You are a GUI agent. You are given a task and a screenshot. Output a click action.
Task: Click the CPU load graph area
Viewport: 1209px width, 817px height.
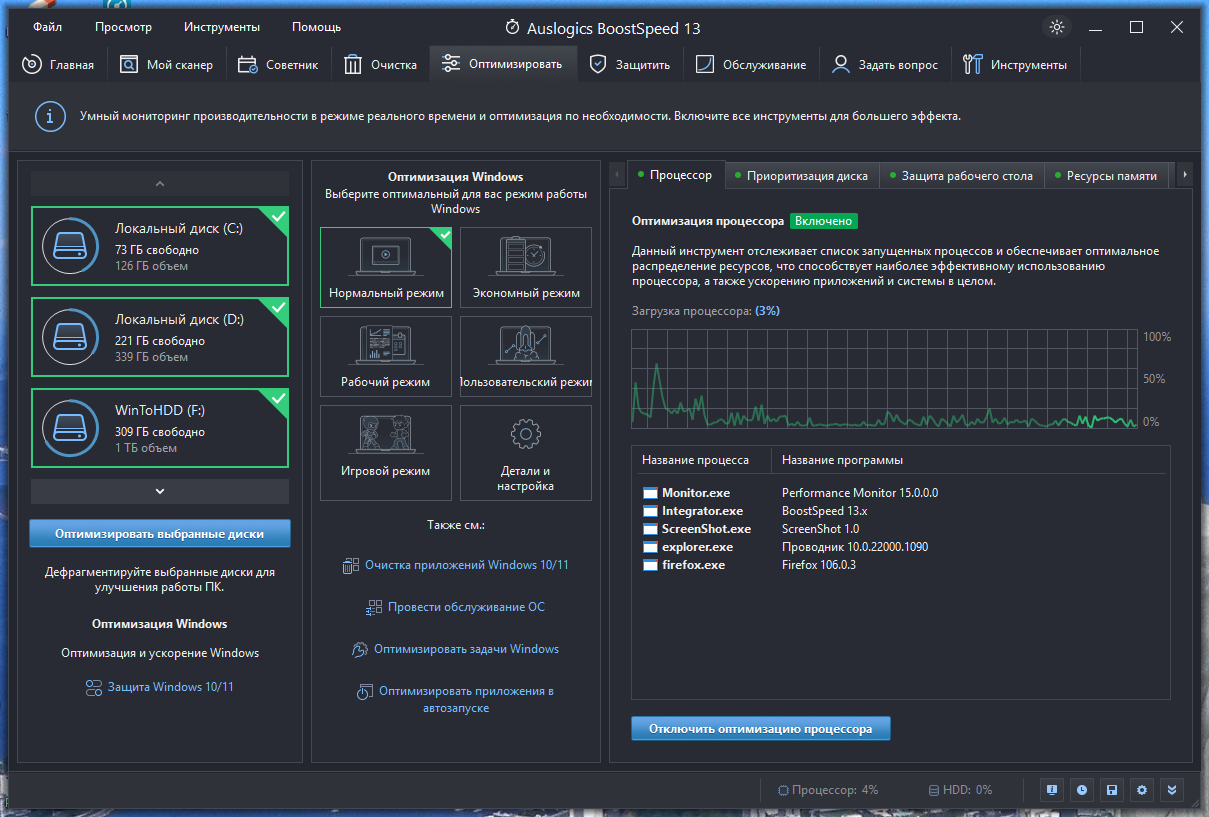885,380
